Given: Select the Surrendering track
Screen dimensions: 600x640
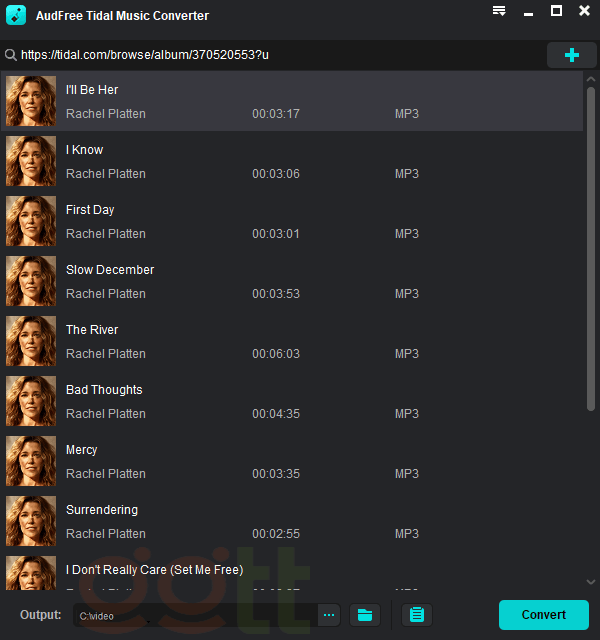Looking at the screenshot, I should click(x=102, y=510).
